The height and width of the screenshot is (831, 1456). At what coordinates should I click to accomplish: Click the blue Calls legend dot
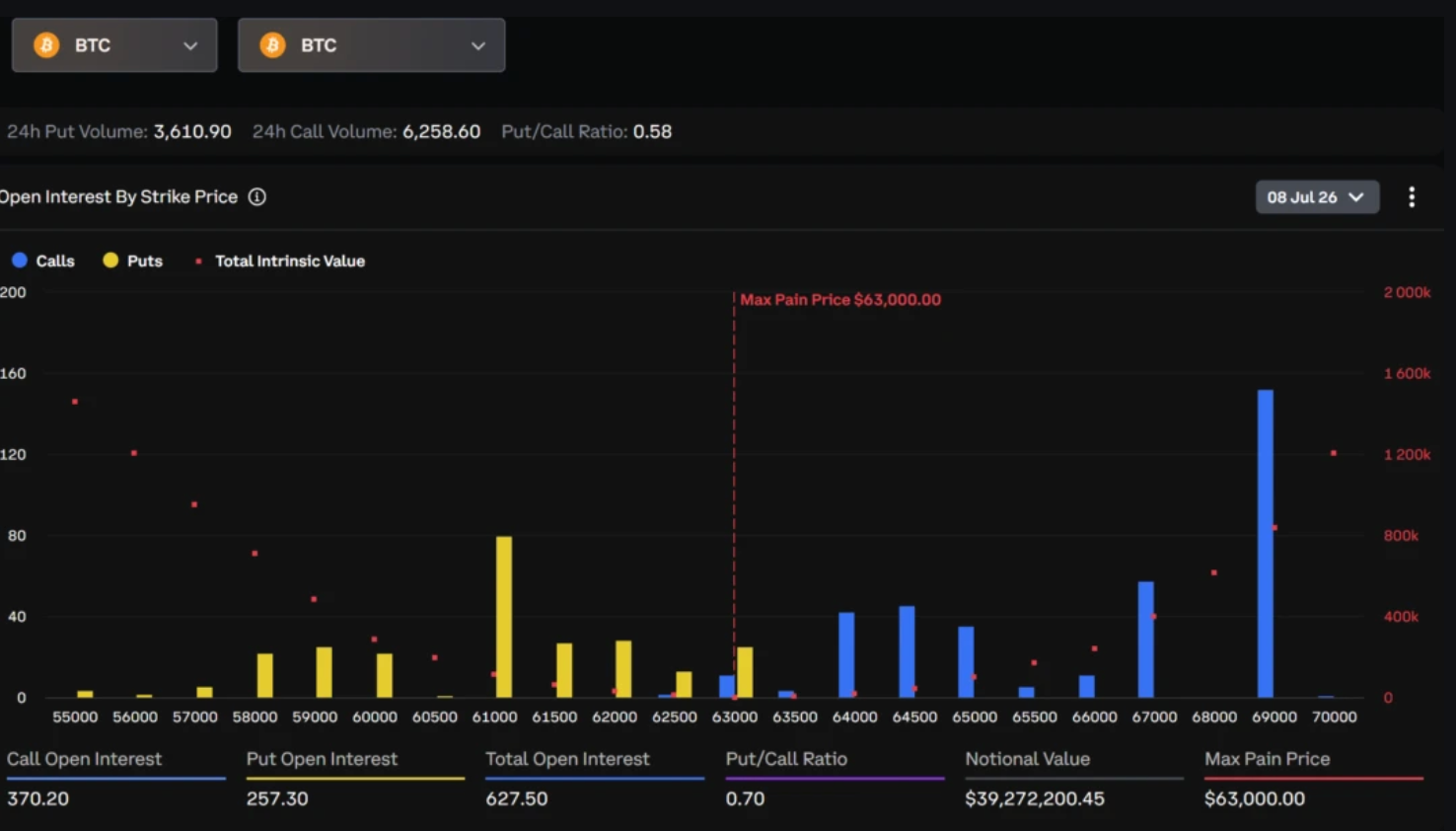click(x=20, y=261)
